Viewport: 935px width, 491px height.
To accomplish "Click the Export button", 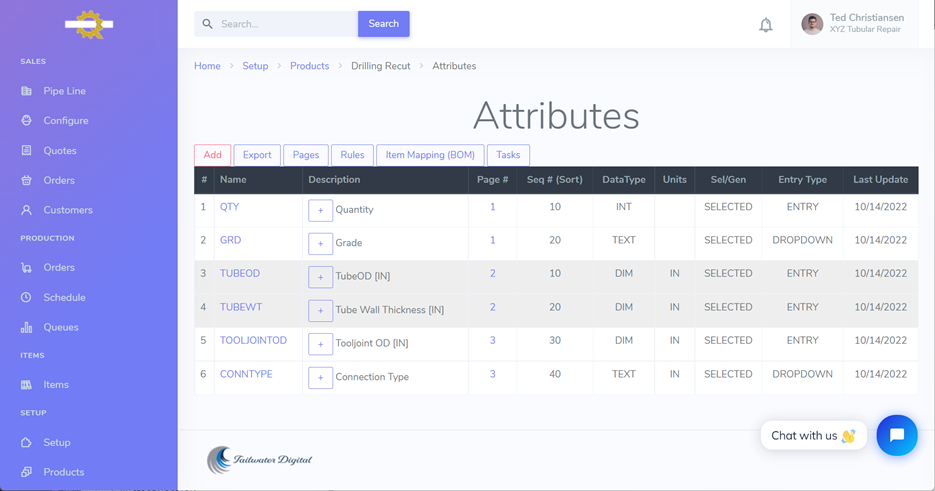I will pos(257,155).
